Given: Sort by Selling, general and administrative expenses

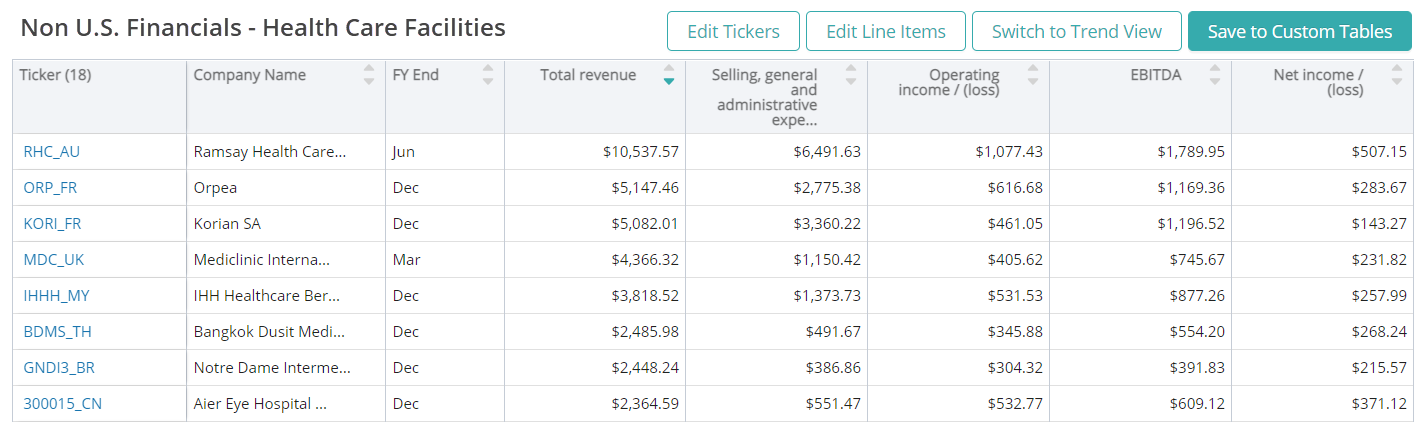Looking at the screenshot, I should click(851, 75).
